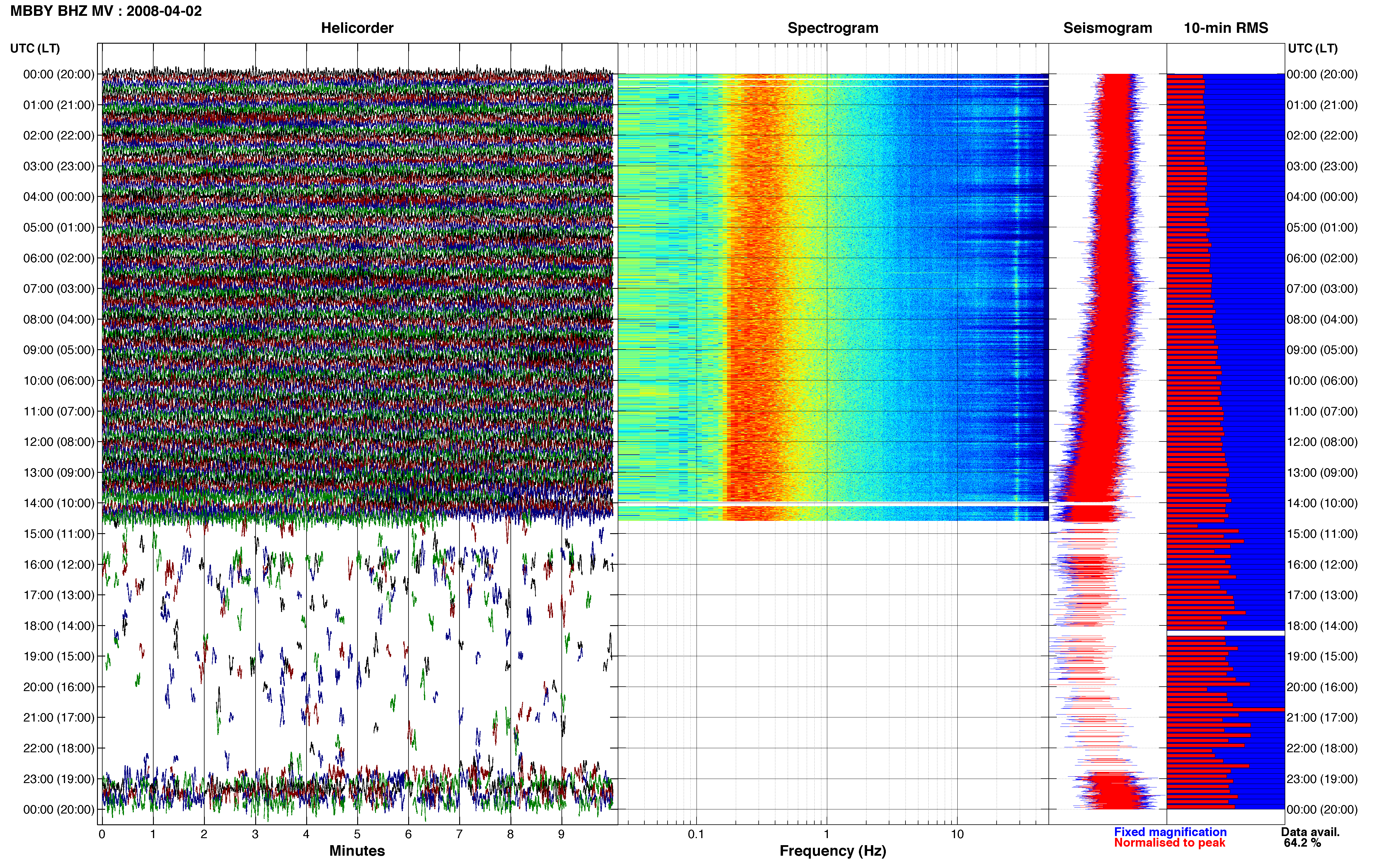
Task: Click left time label '17:00 (13:00)'
Action: 59,595
